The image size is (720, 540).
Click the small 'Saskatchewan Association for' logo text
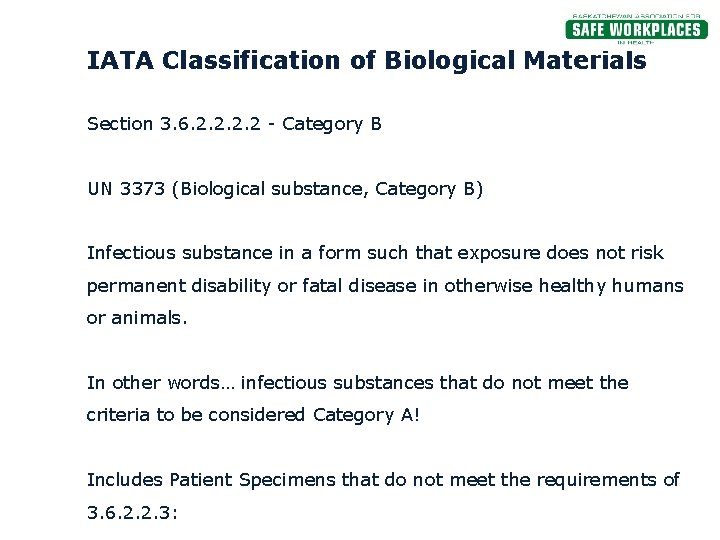coord(635,15)
